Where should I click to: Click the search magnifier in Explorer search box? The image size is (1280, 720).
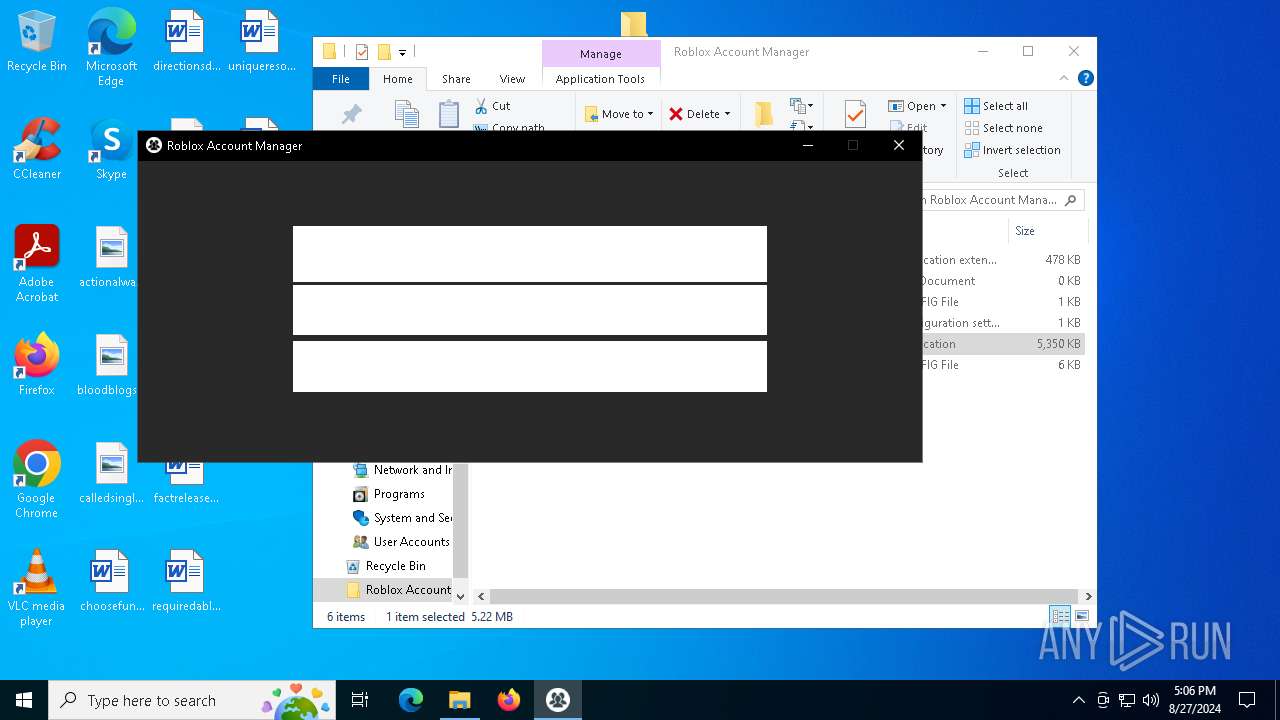coord(1070,200)
